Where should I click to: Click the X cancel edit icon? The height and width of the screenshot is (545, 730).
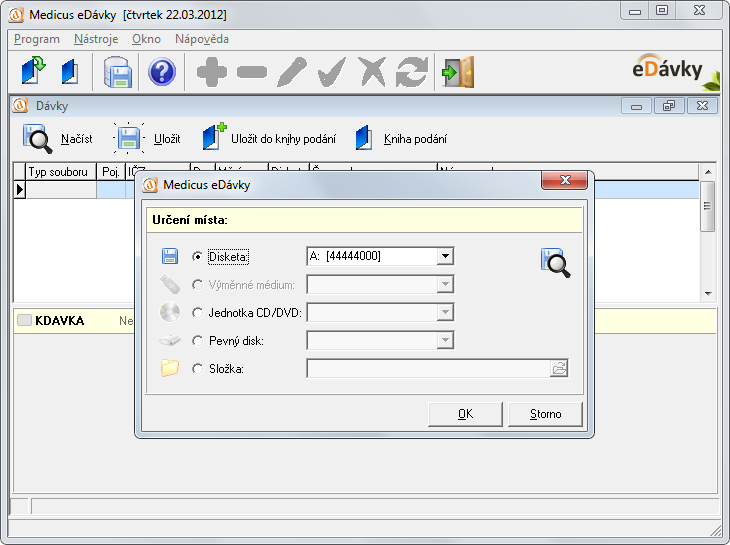[372, 72]
